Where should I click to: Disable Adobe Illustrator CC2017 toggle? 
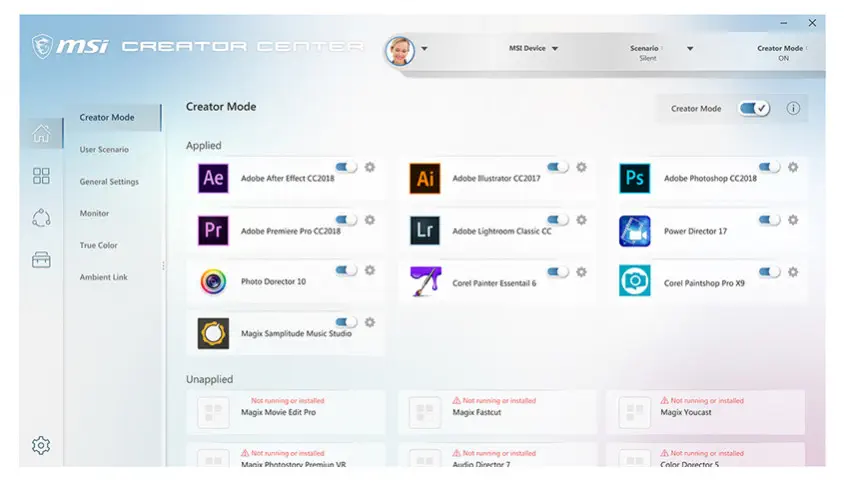point(557,167)
